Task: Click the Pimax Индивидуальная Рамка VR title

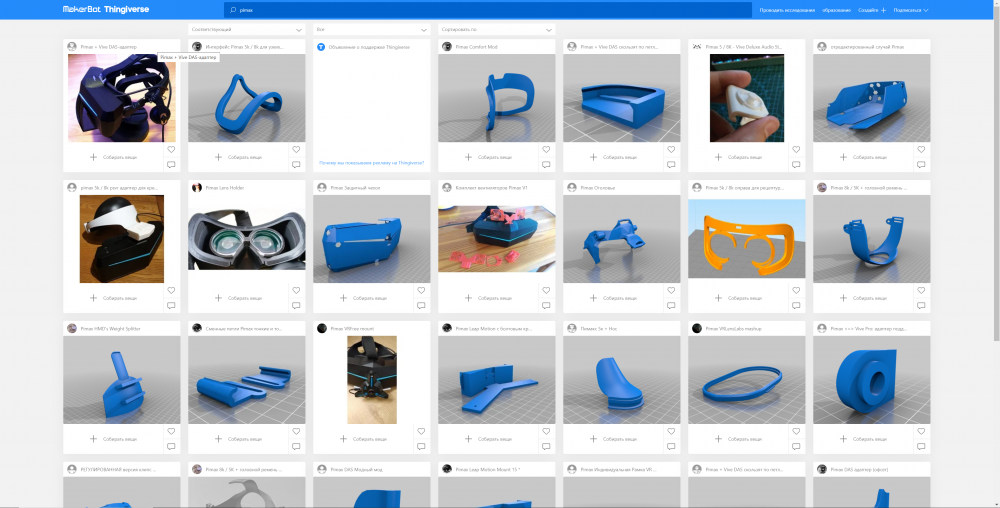Action: (x=619, y=469)
